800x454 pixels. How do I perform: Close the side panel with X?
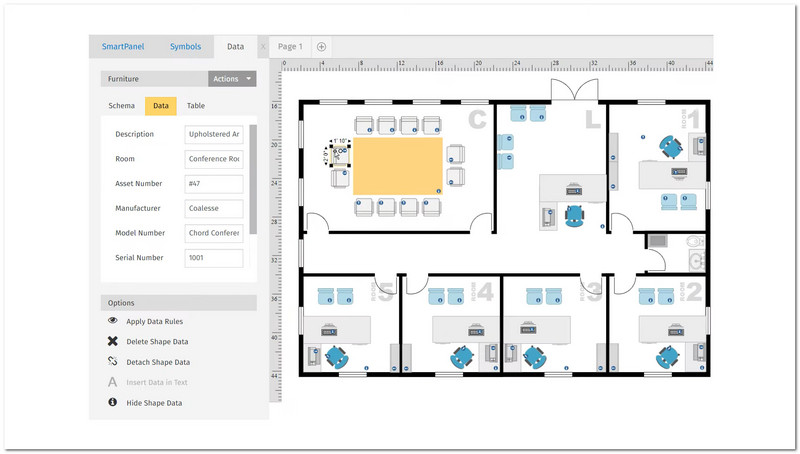click(263, 47)
